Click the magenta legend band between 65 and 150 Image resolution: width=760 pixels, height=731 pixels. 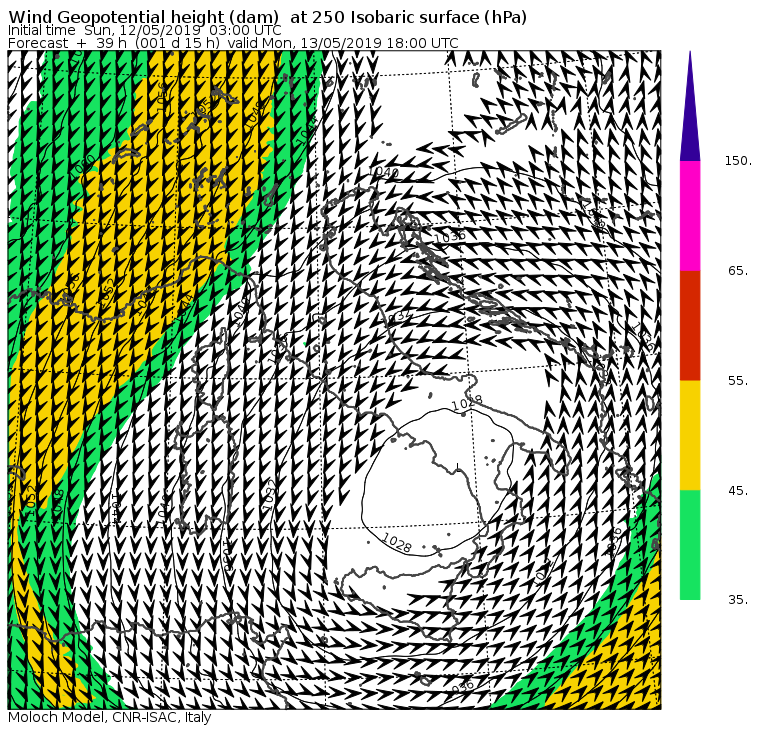(690, 216)
